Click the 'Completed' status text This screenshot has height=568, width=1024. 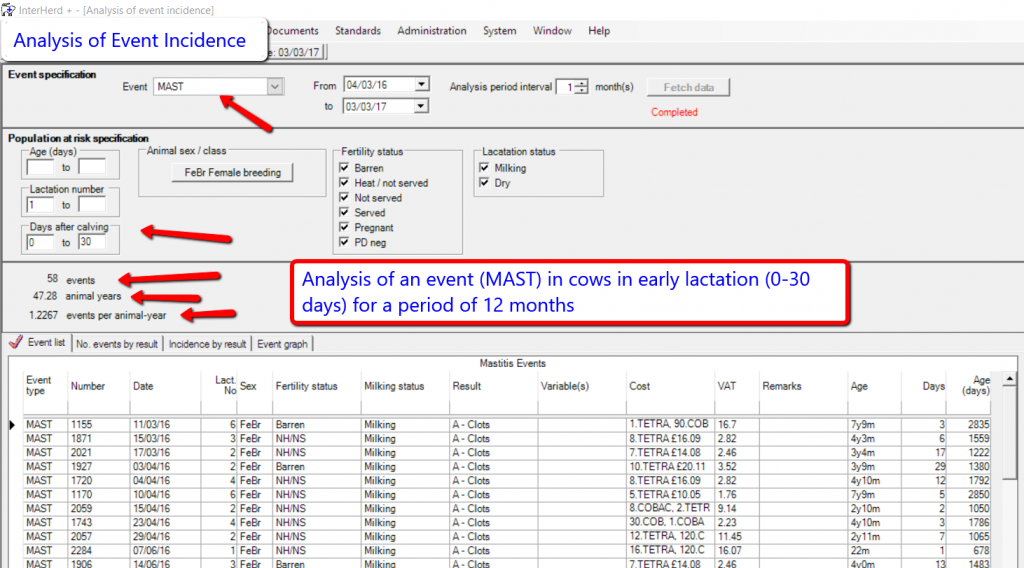pyautogui.click(x=674, y=112)
